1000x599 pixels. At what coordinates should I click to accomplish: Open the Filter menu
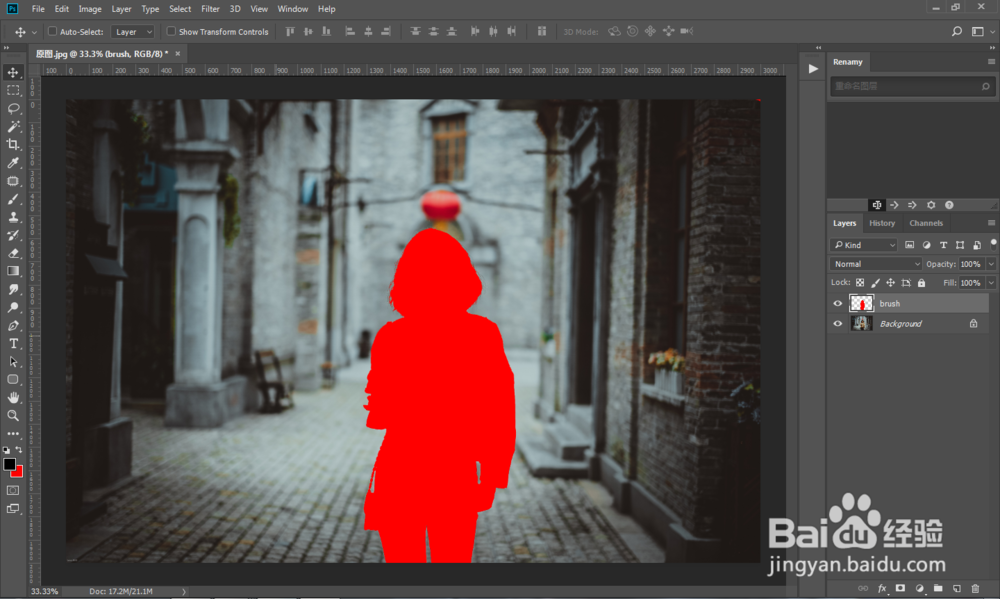[x=210, y=9]
